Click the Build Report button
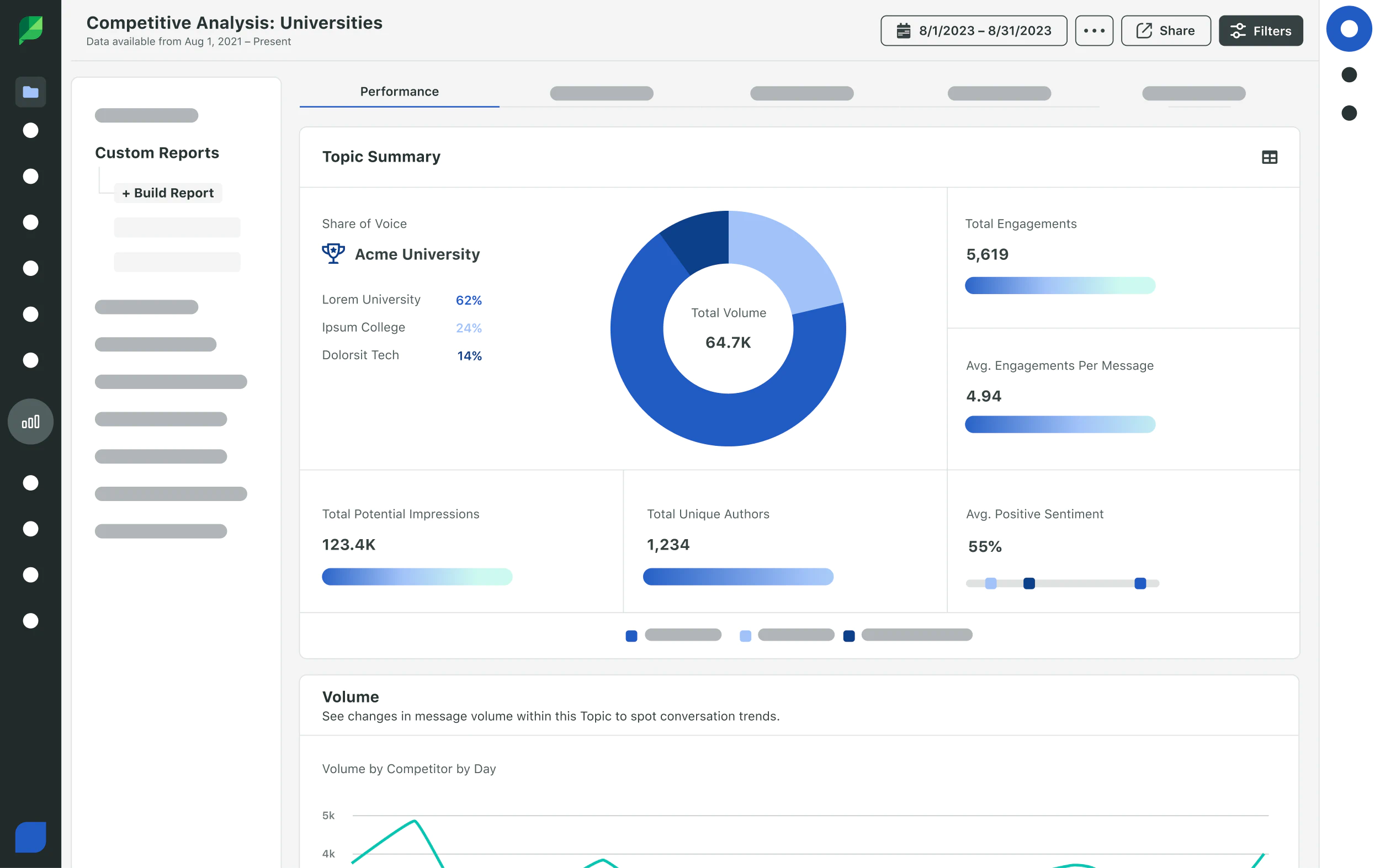1380x868 pixels. (x=167, y=193)
